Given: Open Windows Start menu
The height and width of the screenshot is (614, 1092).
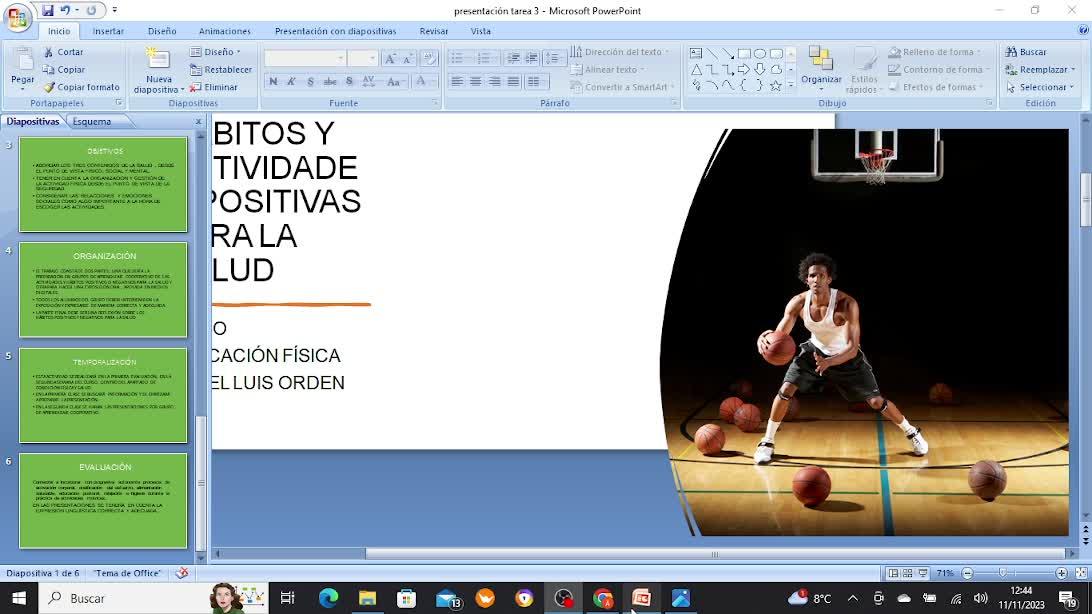Looking at the screenshot, I should (x=19, y=598).
